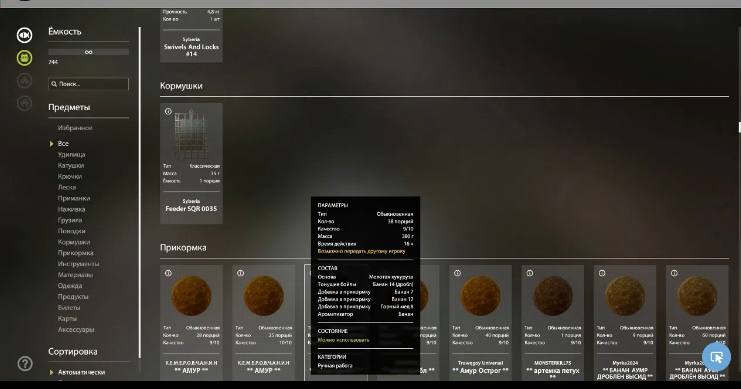Filter by Наживка category
The width and height of the screenshot is (741, 389).
tap(71, 209)
